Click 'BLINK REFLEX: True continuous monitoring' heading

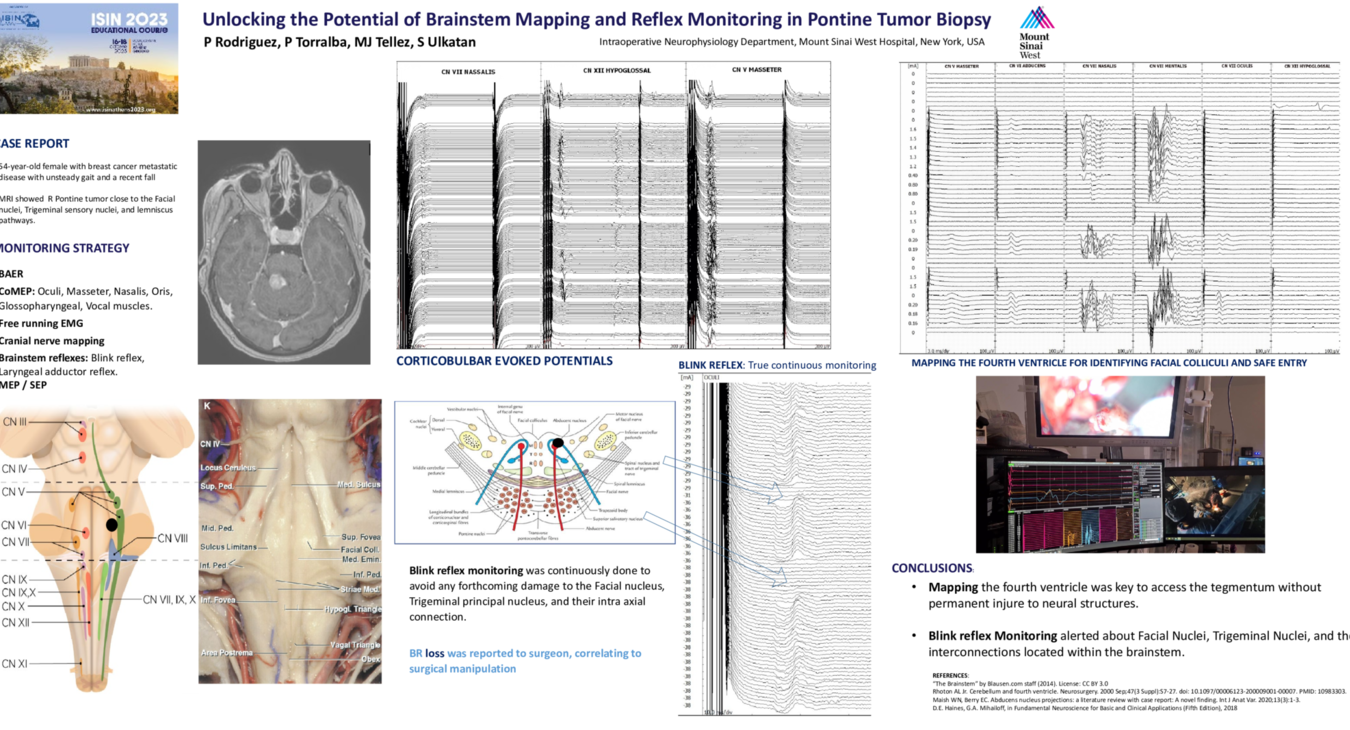[777, 365]
